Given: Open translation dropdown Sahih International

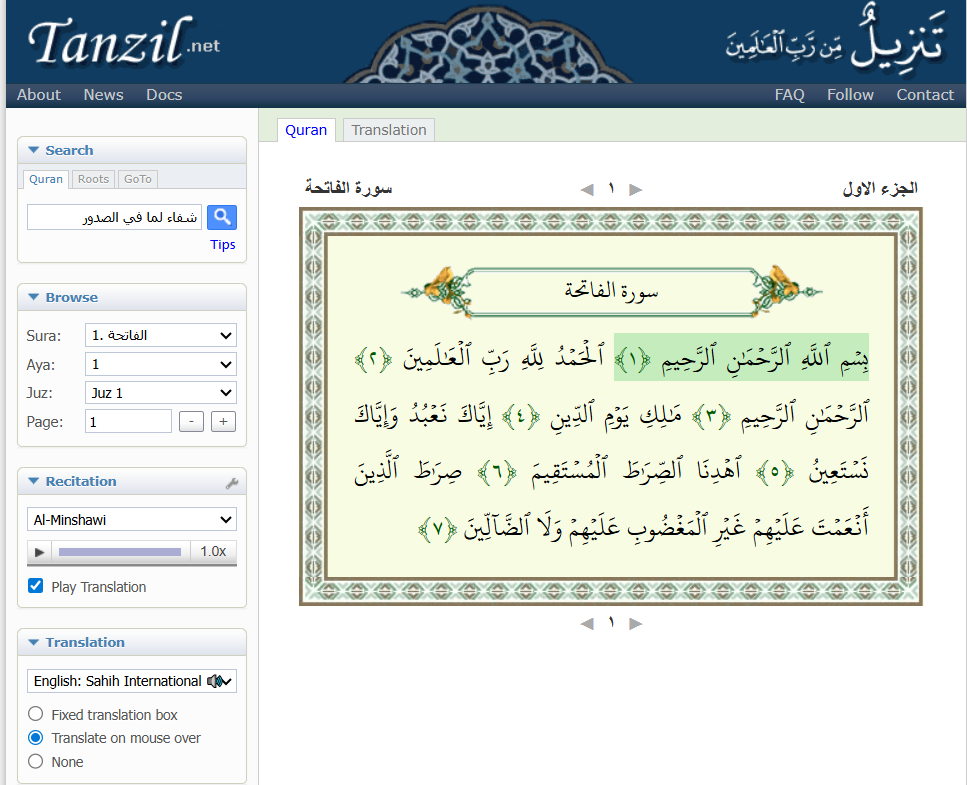Looking at the screenshot, I should tap(132, 681).
